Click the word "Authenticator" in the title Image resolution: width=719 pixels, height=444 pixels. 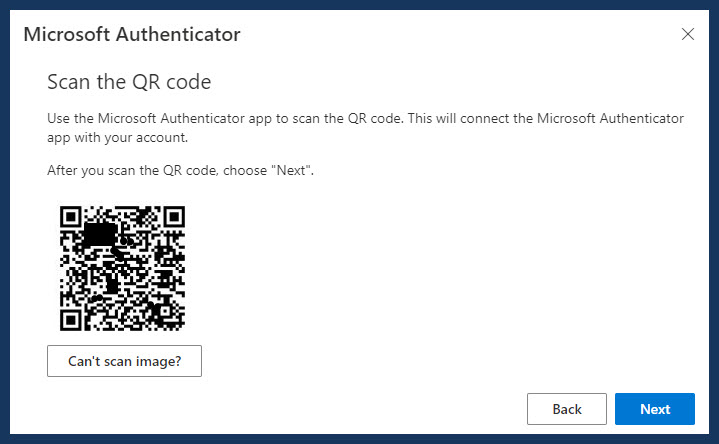(x=178, y=34)
